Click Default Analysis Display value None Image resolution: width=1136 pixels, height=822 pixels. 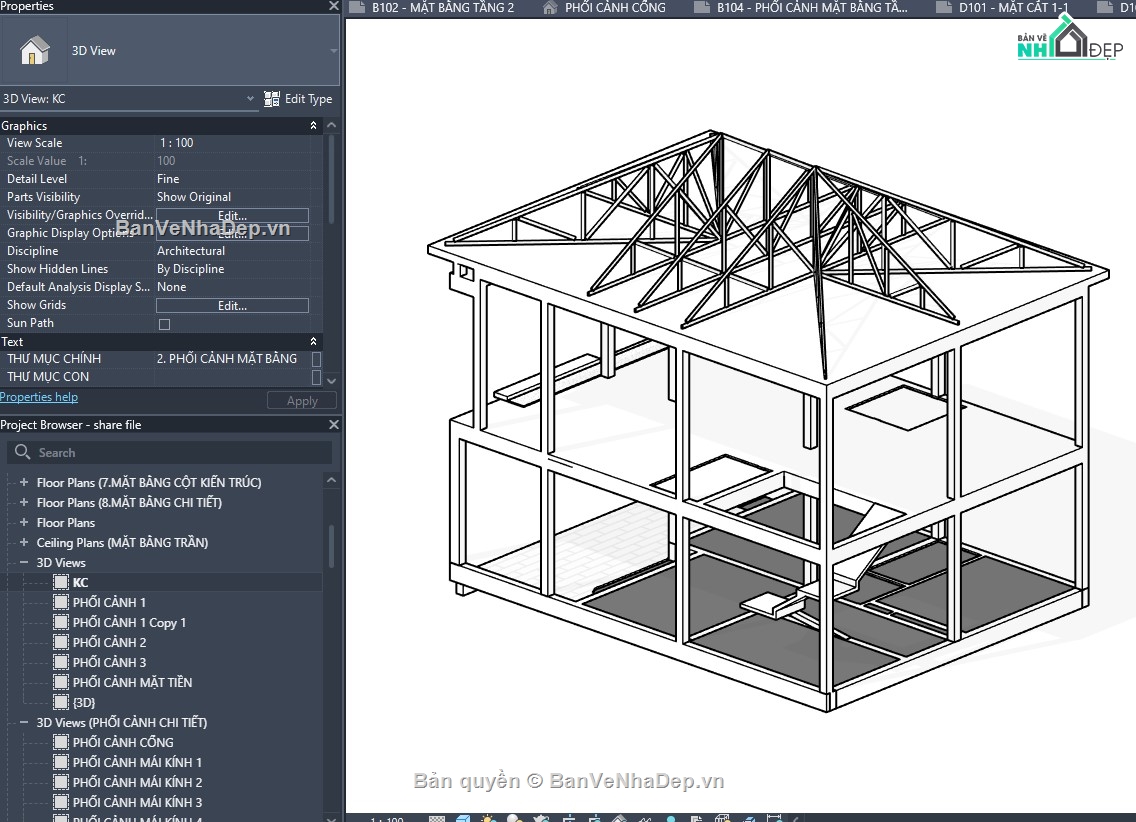pos(172,287)
